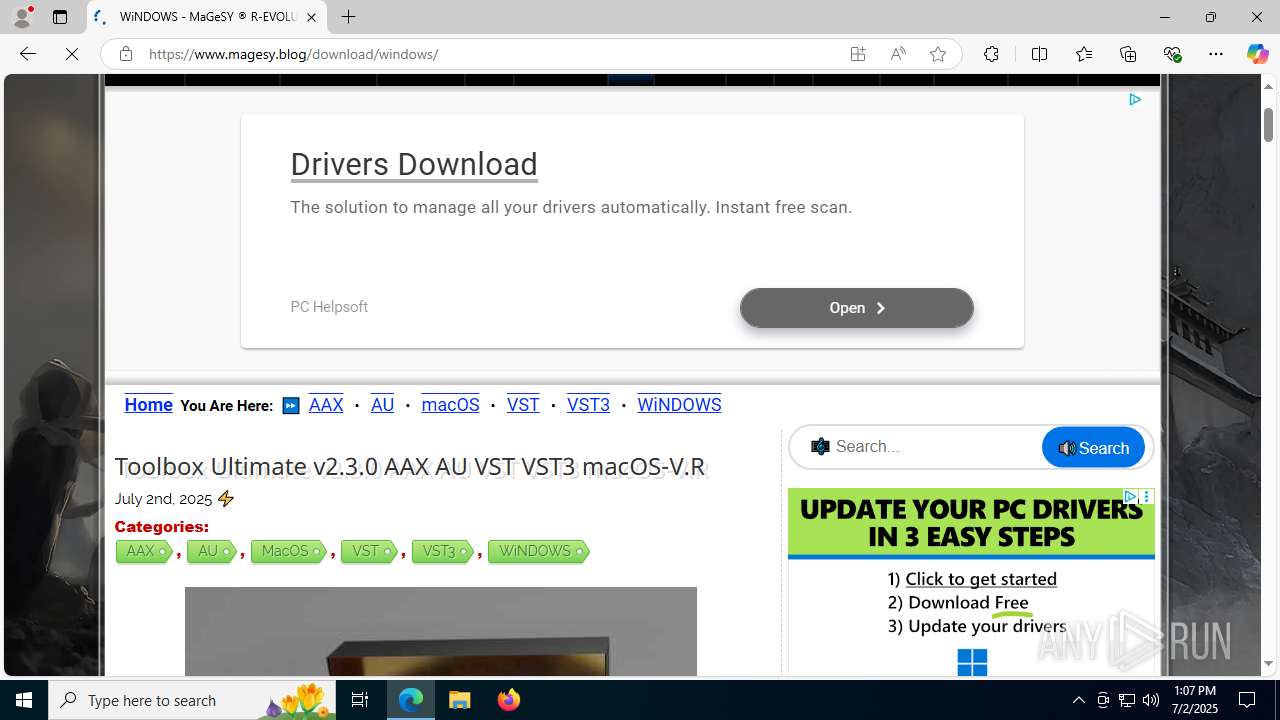This screenshot has height=720, width=1280.
Task: Go back to previous page
Action: pos(28,54)
